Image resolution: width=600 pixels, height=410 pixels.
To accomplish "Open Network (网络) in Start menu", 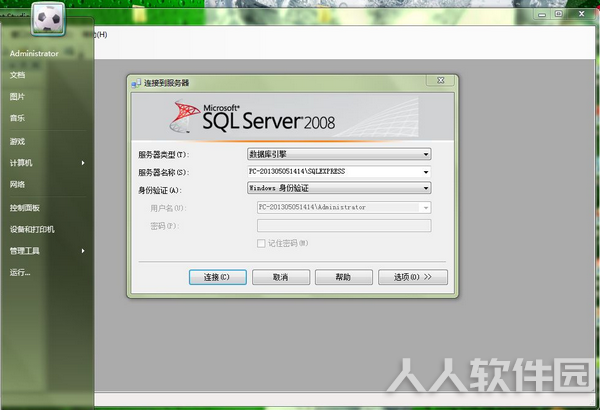I will coord(18,185).
